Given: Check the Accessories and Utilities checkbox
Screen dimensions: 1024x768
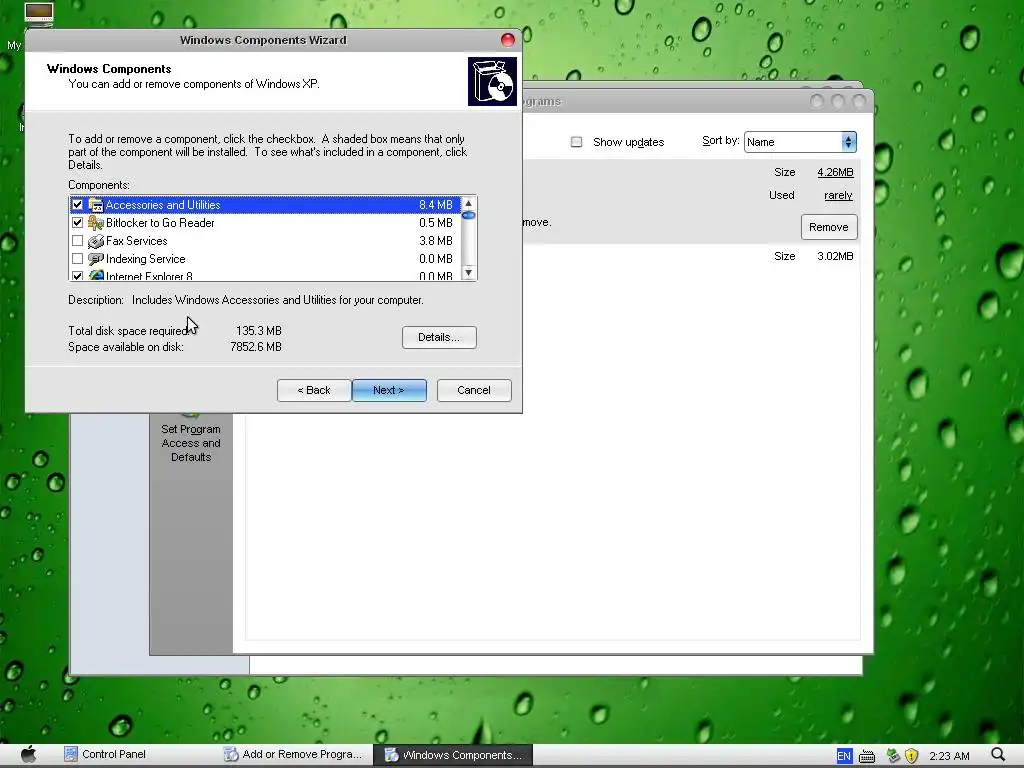Looking at the screenshot, I should click(77, 205).
